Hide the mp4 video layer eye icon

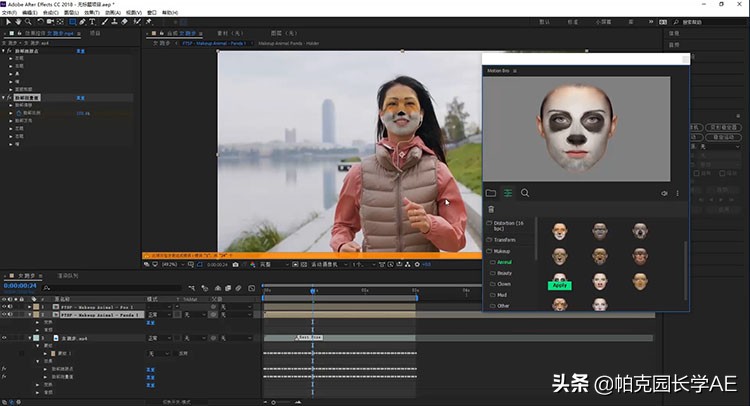[4, 338]
